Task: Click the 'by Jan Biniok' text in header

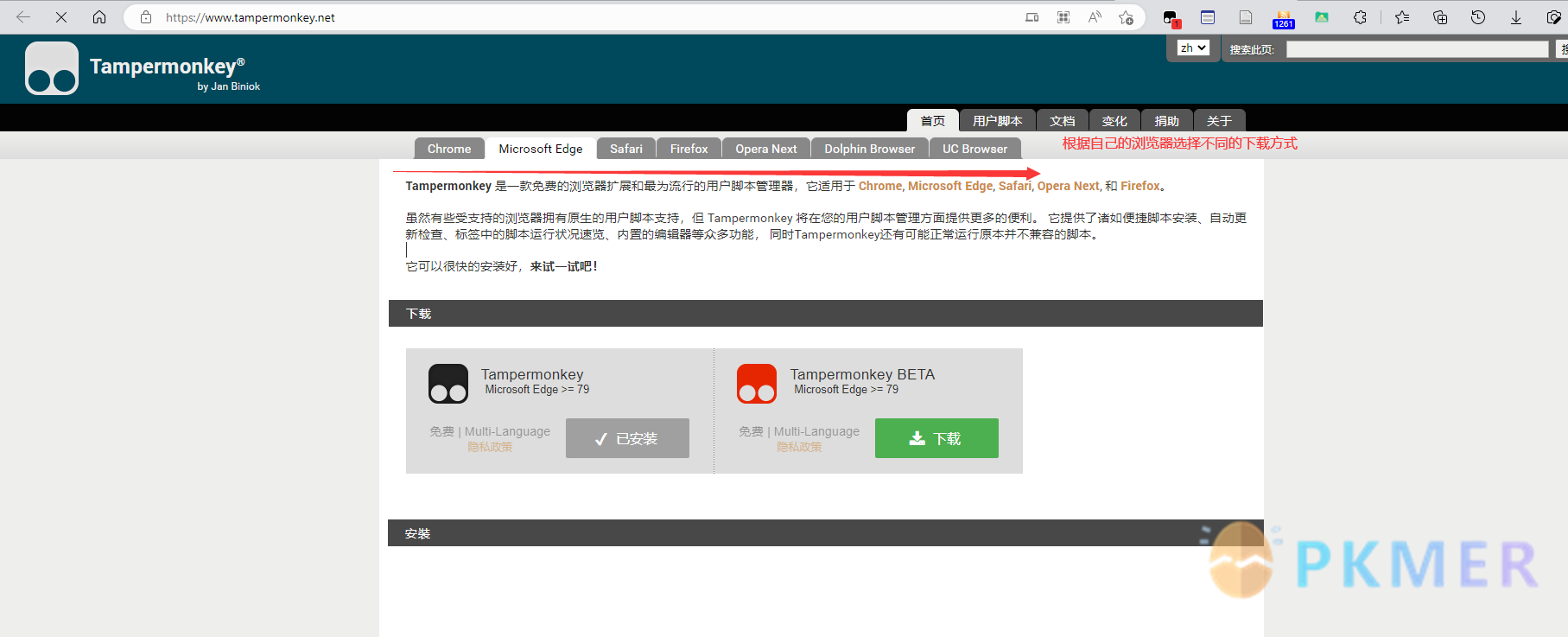Action: 228,86
